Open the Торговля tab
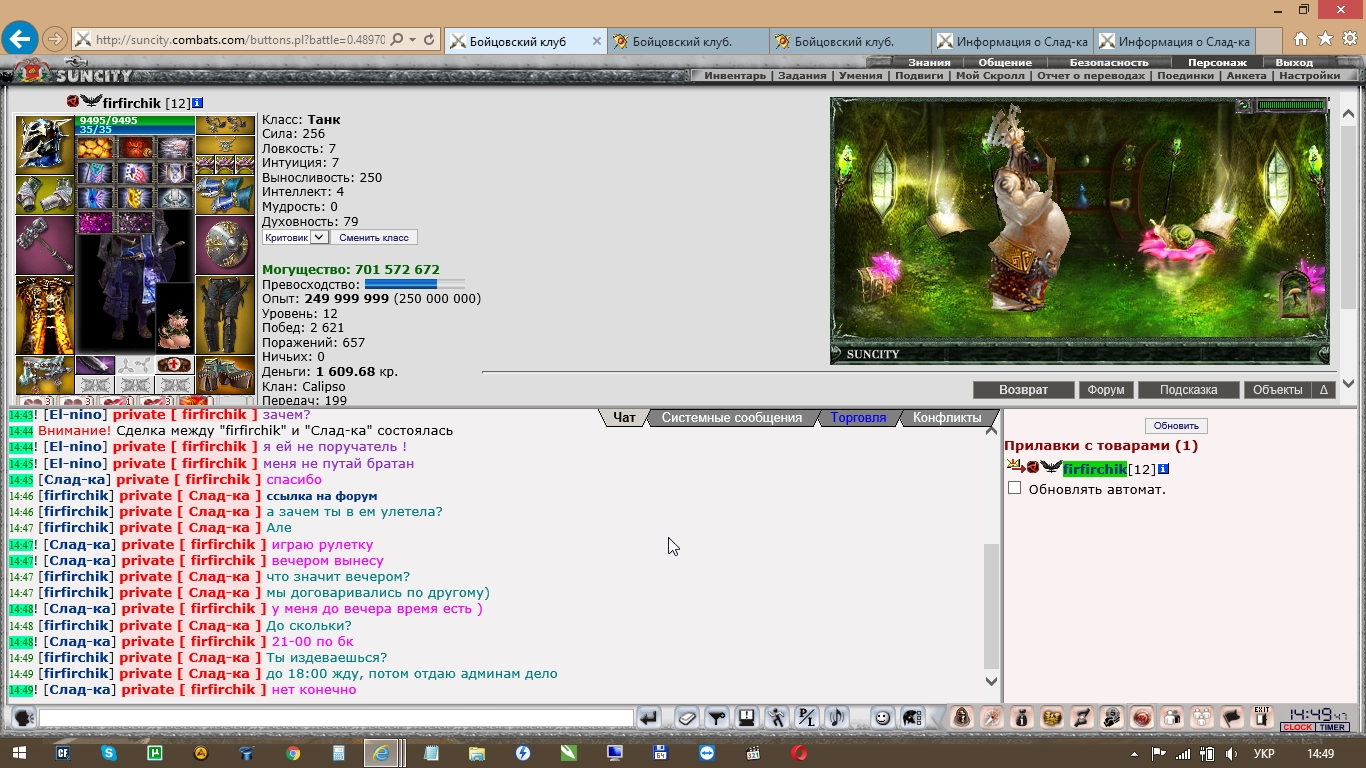 click(x=858, y=418)
